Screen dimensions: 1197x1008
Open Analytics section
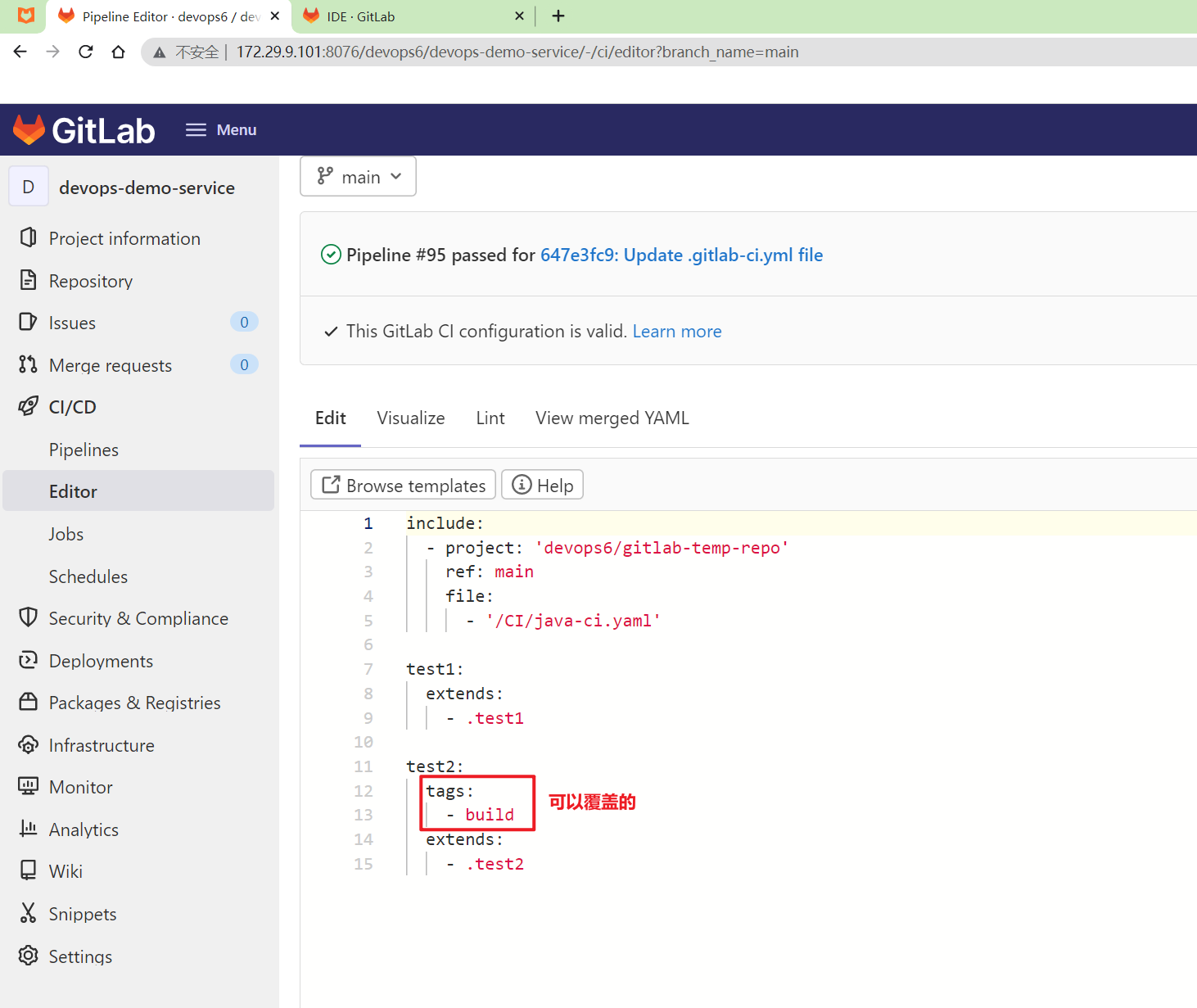pos(84,829)
